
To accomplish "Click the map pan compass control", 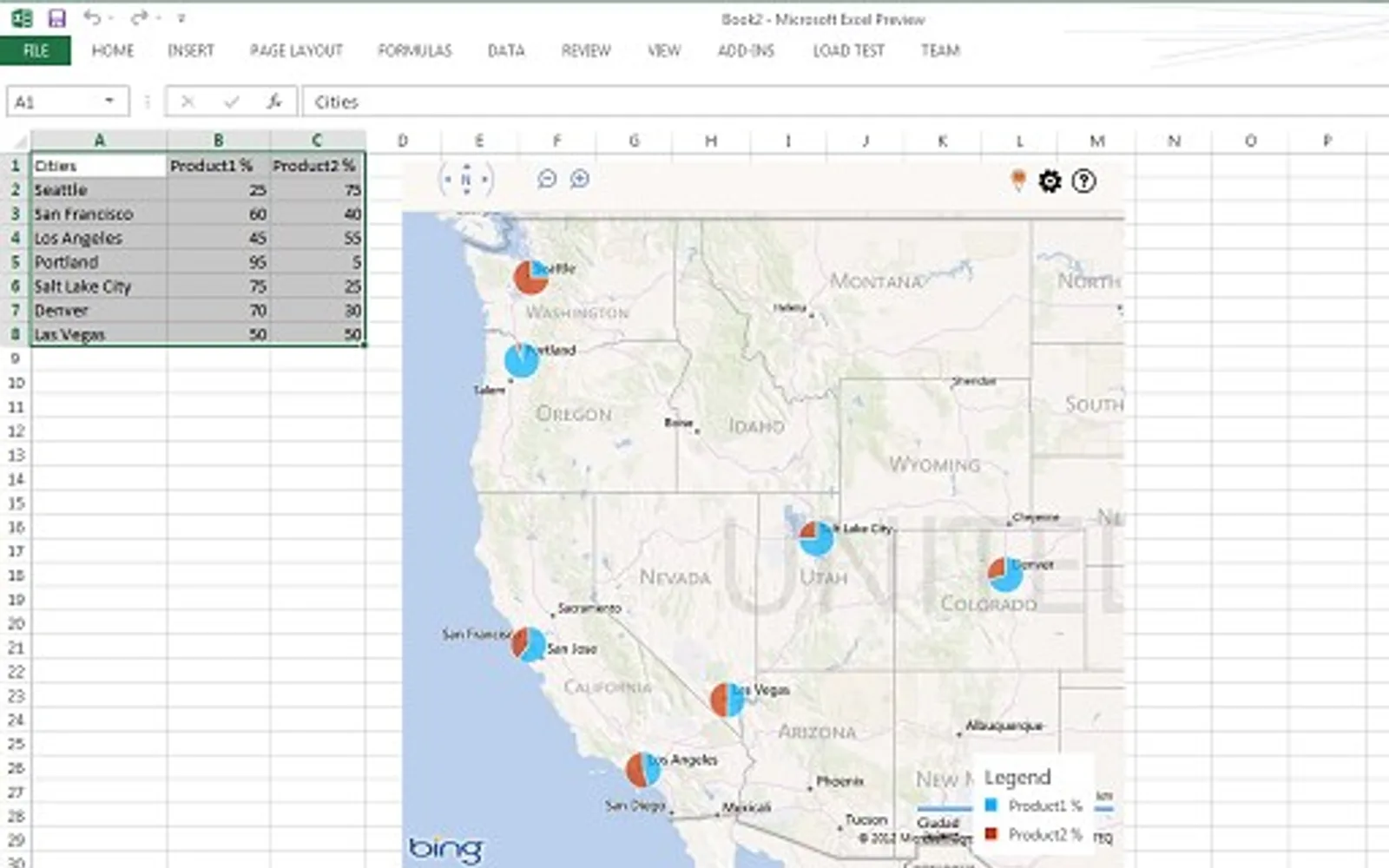I will click(466, 180).
